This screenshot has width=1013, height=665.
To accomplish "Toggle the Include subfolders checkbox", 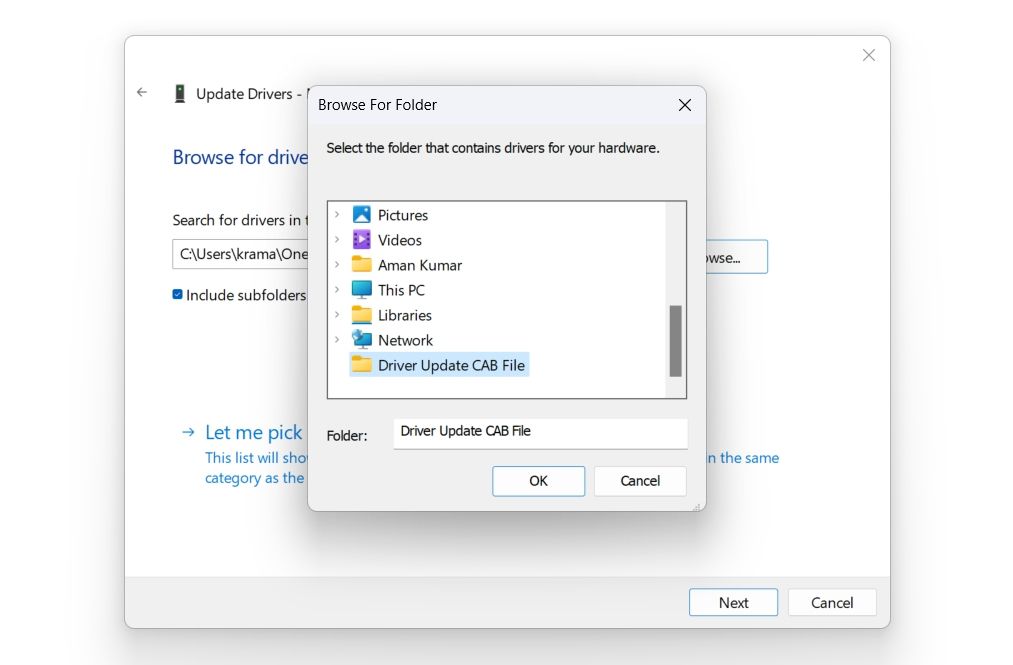I will [x=178, y=294].
